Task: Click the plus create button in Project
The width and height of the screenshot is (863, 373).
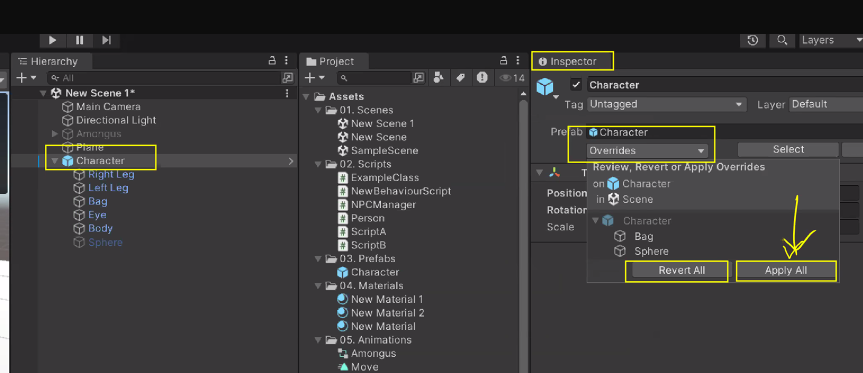Action: [315, 78]
